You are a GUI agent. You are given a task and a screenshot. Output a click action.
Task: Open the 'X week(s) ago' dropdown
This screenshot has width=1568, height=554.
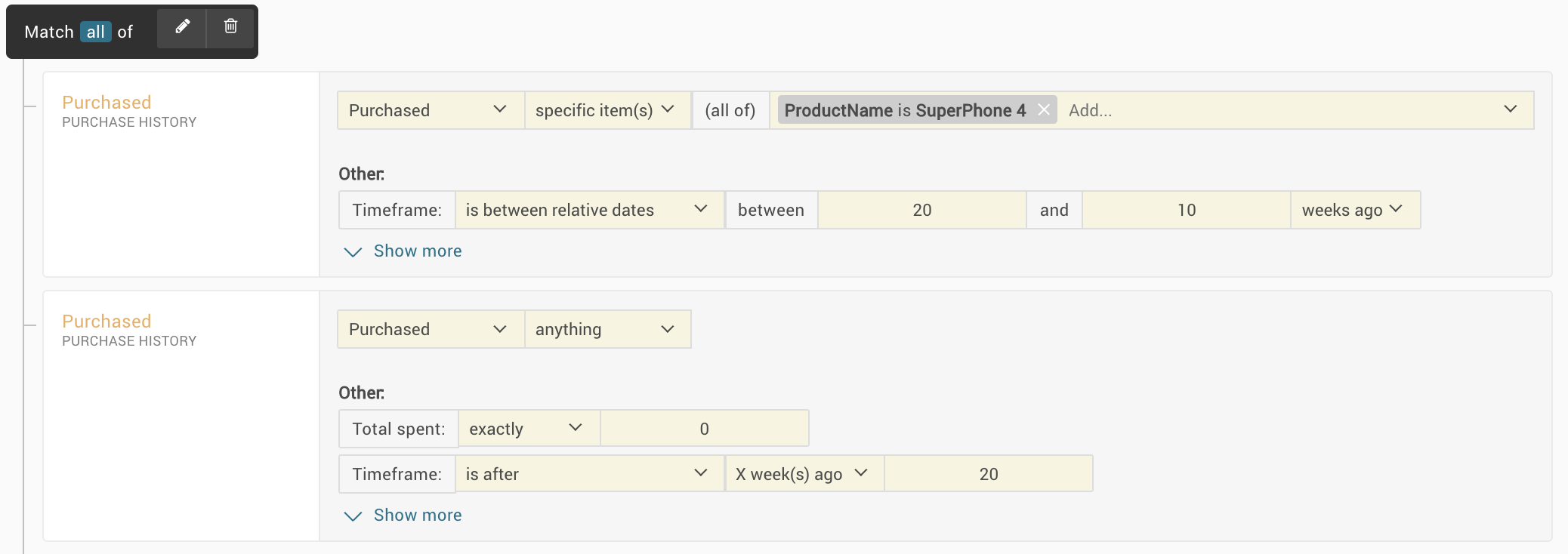(x=804, y=474)
